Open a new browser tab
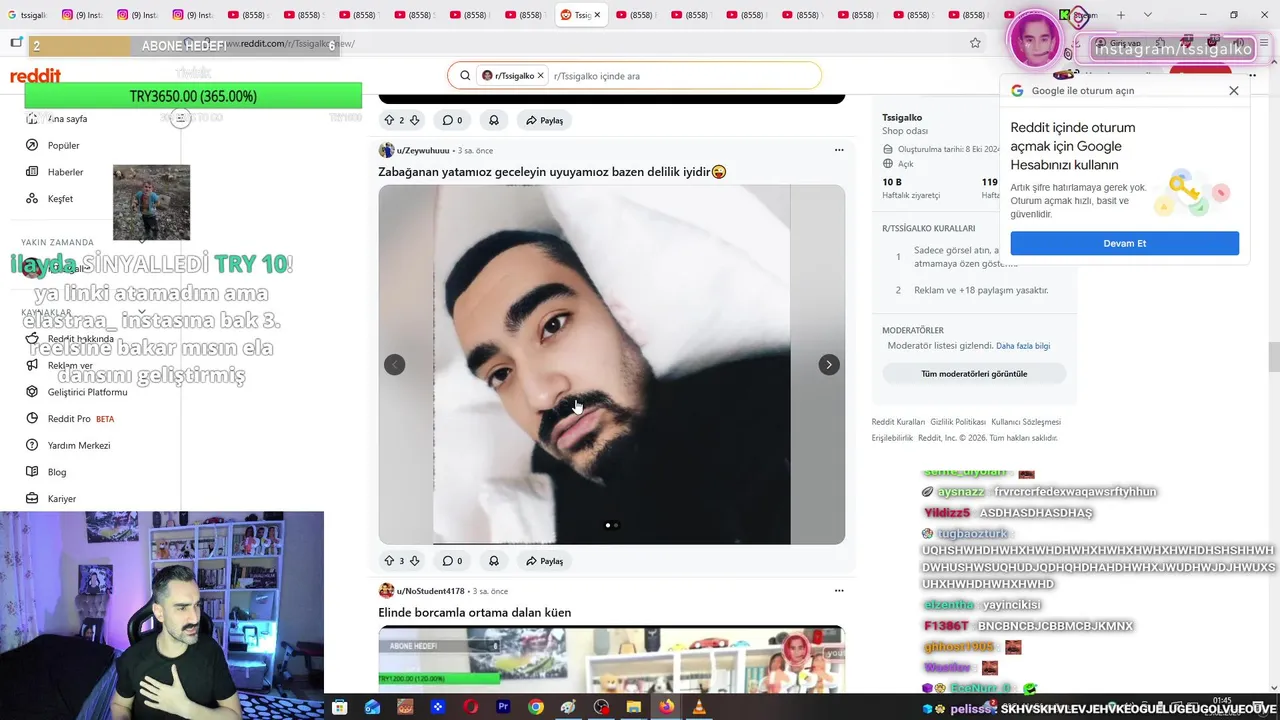The width and height of the screenshot is (1280, 720). [1120, 15]
